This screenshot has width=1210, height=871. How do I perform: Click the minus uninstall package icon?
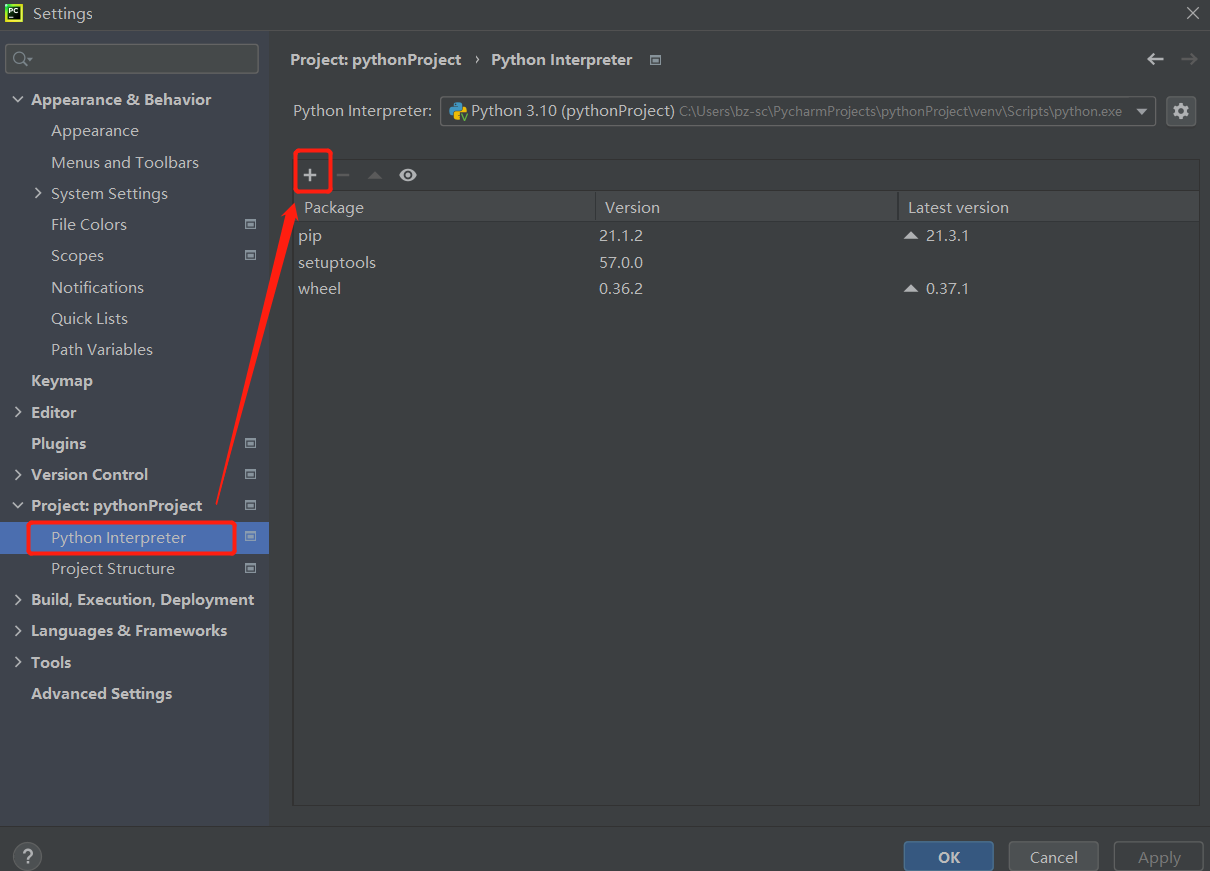point(343,175)
